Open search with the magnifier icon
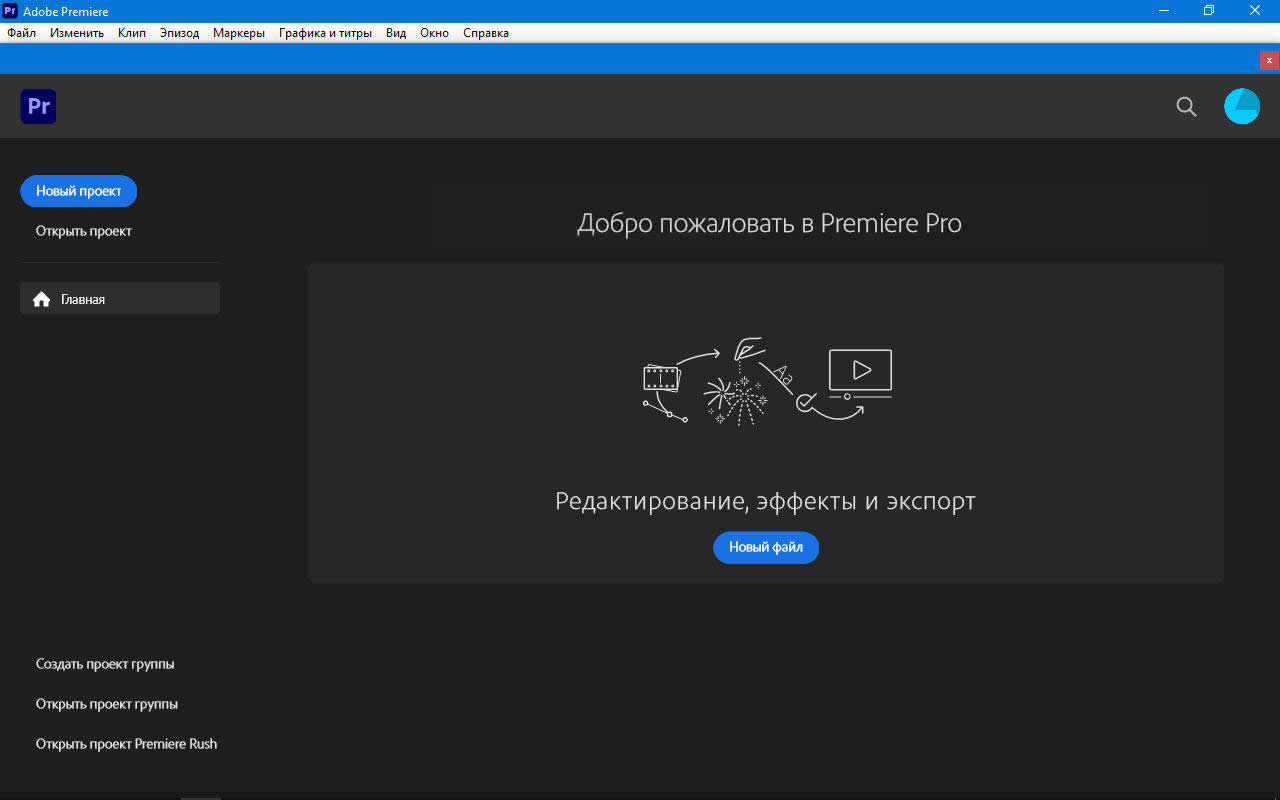1280x800 pixels. click(1186, 107)
